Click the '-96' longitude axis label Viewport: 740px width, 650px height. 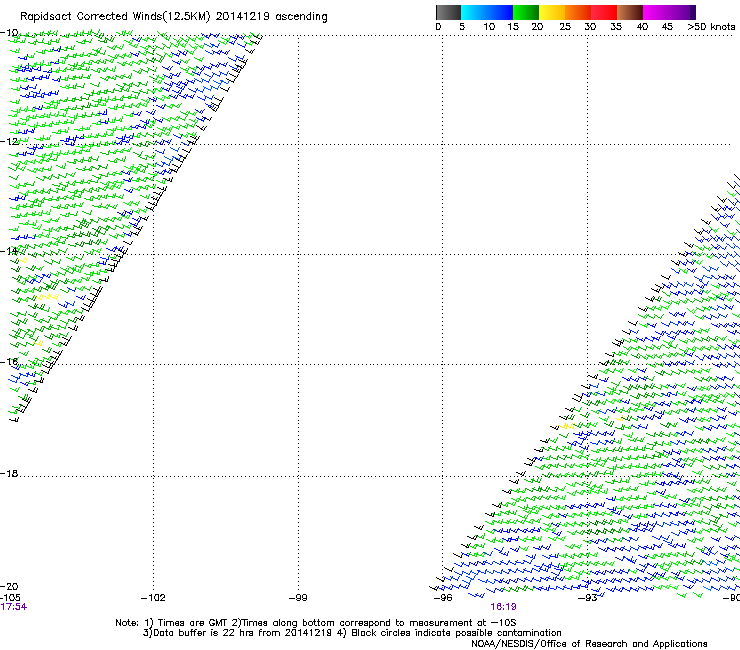(x=443, y=598)
